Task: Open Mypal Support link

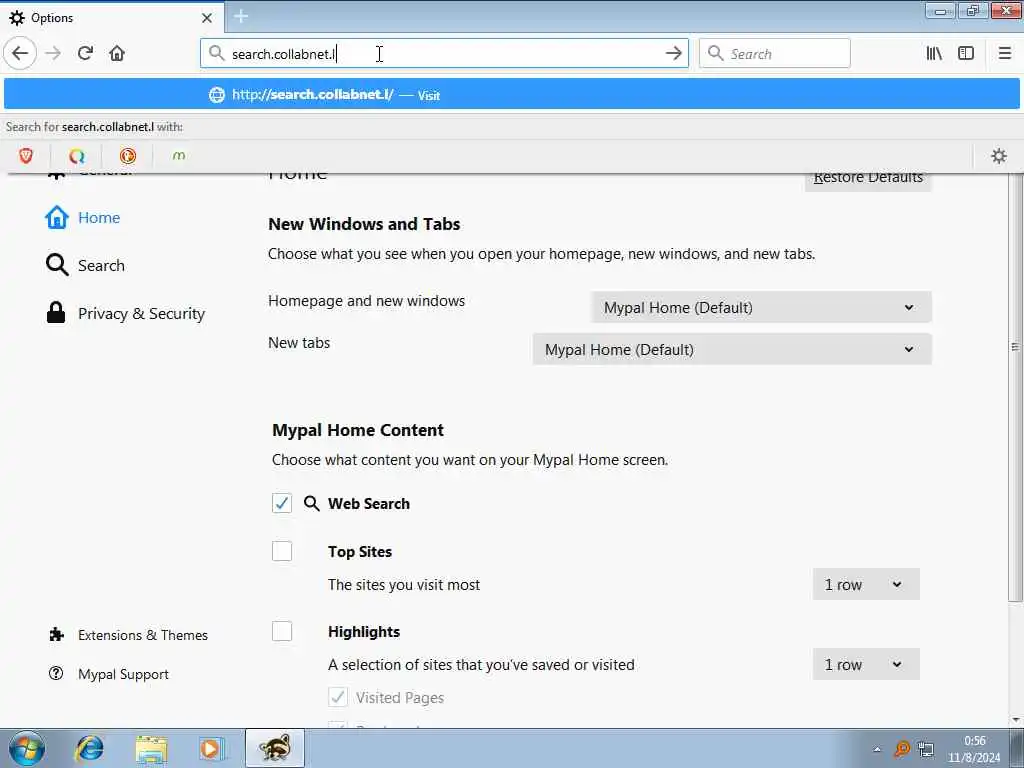Action: (109, 674)
